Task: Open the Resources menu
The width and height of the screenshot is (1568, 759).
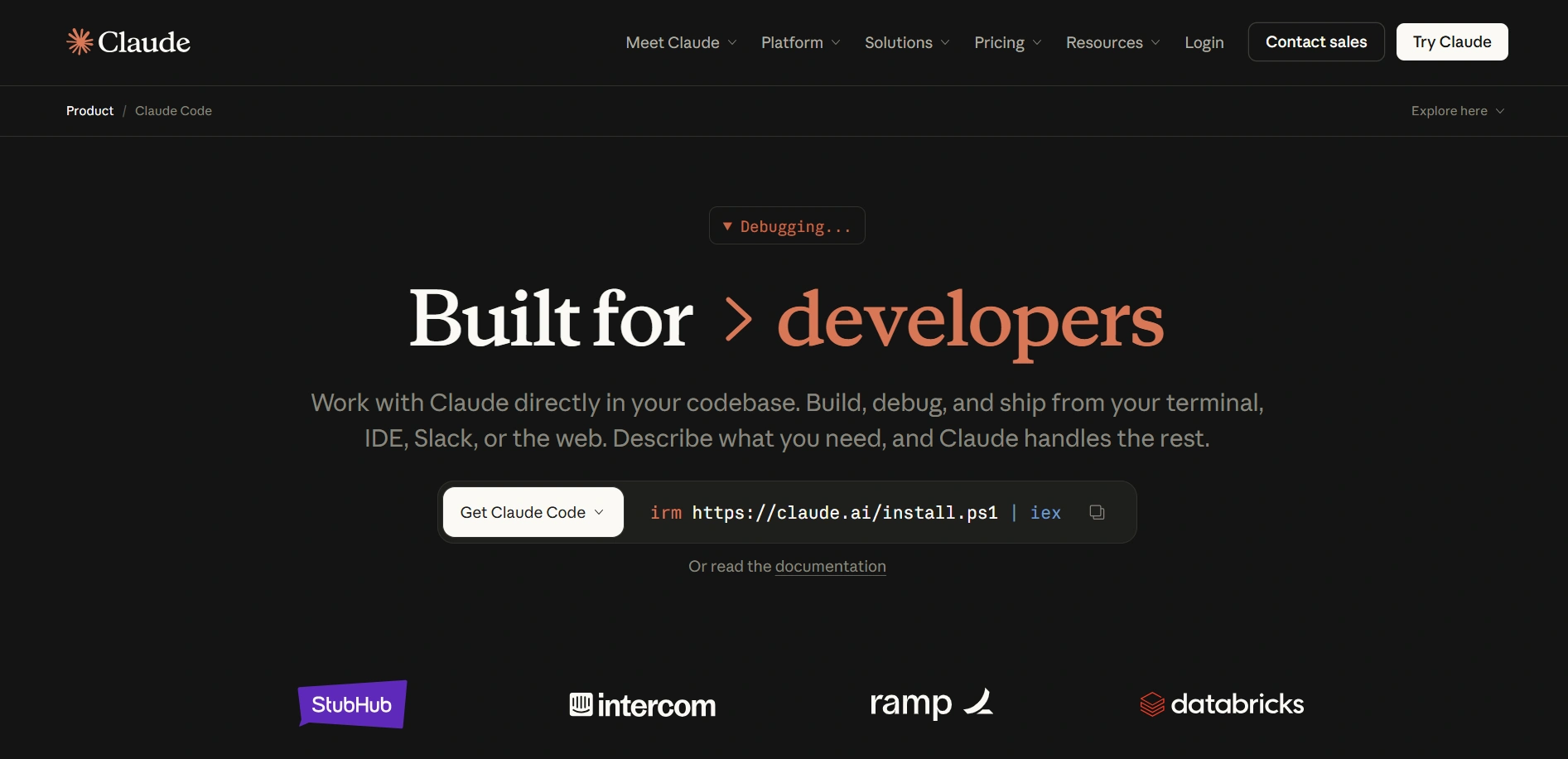Action: point(1112,42)
